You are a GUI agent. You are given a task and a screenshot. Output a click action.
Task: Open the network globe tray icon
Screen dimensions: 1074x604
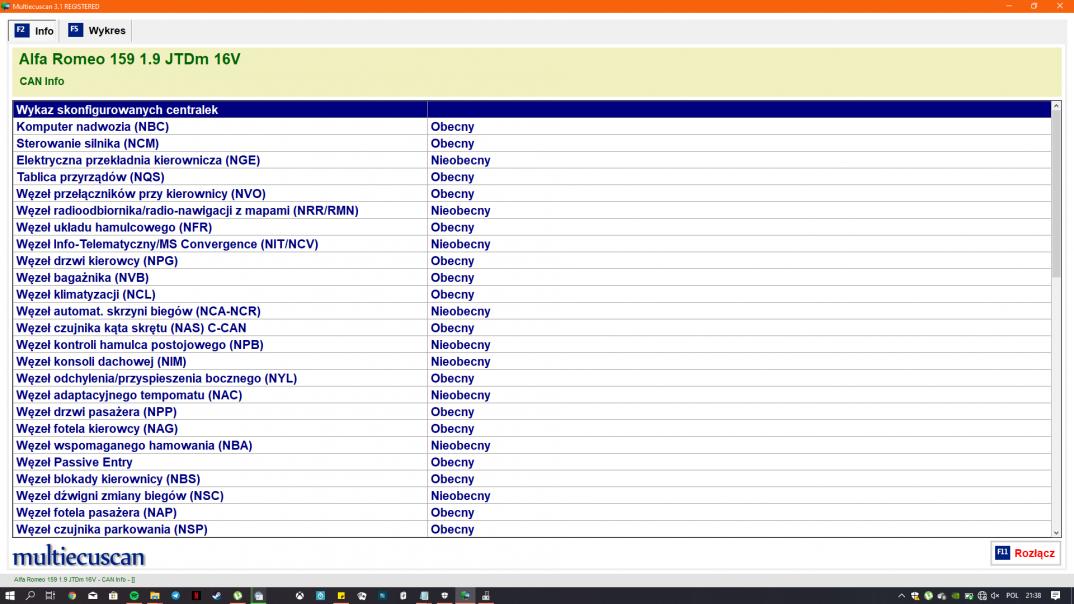coord(982,596)
